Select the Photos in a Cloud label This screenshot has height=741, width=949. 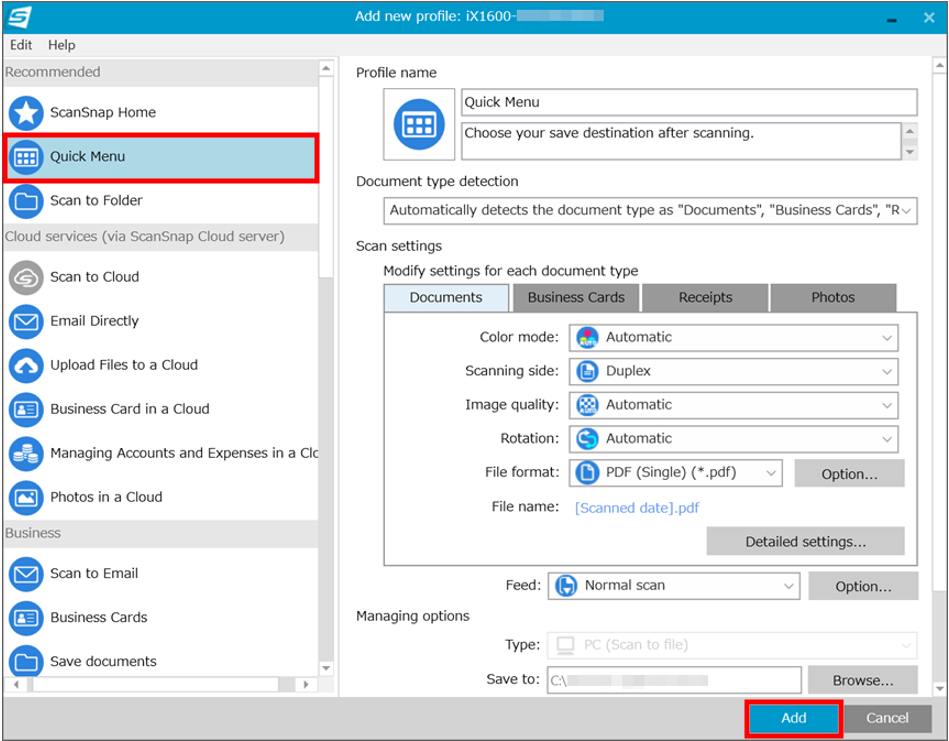(x=107, y=497)
